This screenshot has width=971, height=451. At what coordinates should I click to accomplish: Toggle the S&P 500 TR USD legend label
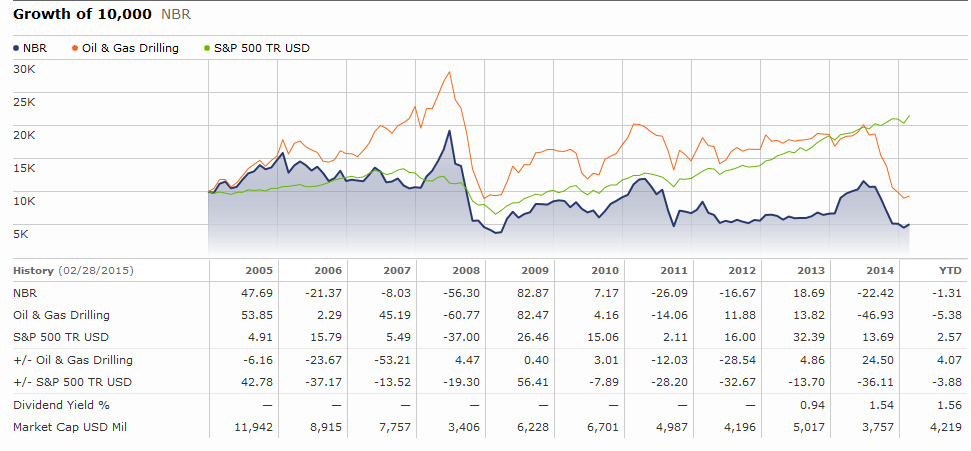click(x=261, y=48)
